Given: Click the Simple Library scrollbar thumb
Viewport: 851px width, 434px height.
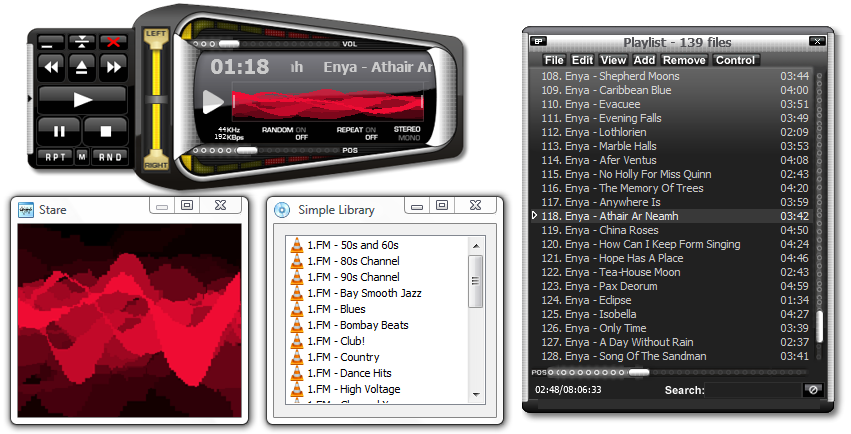Looking at the screenshot, I should (476, 281).
